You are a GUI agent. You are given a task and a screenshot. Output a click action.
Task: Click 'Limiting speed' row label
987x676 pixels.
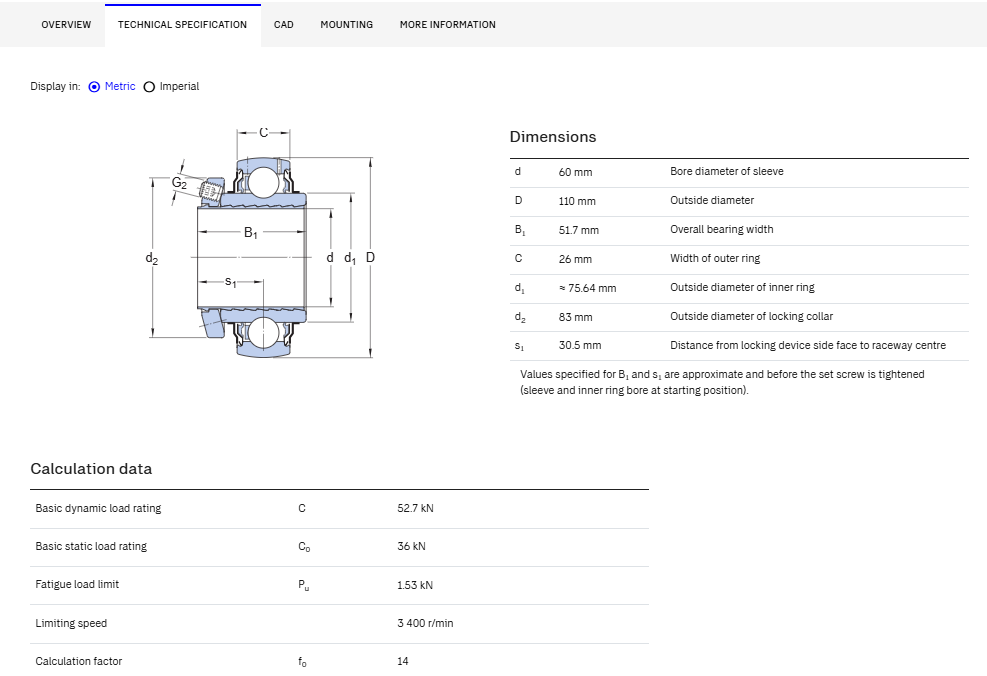(71, 623)
